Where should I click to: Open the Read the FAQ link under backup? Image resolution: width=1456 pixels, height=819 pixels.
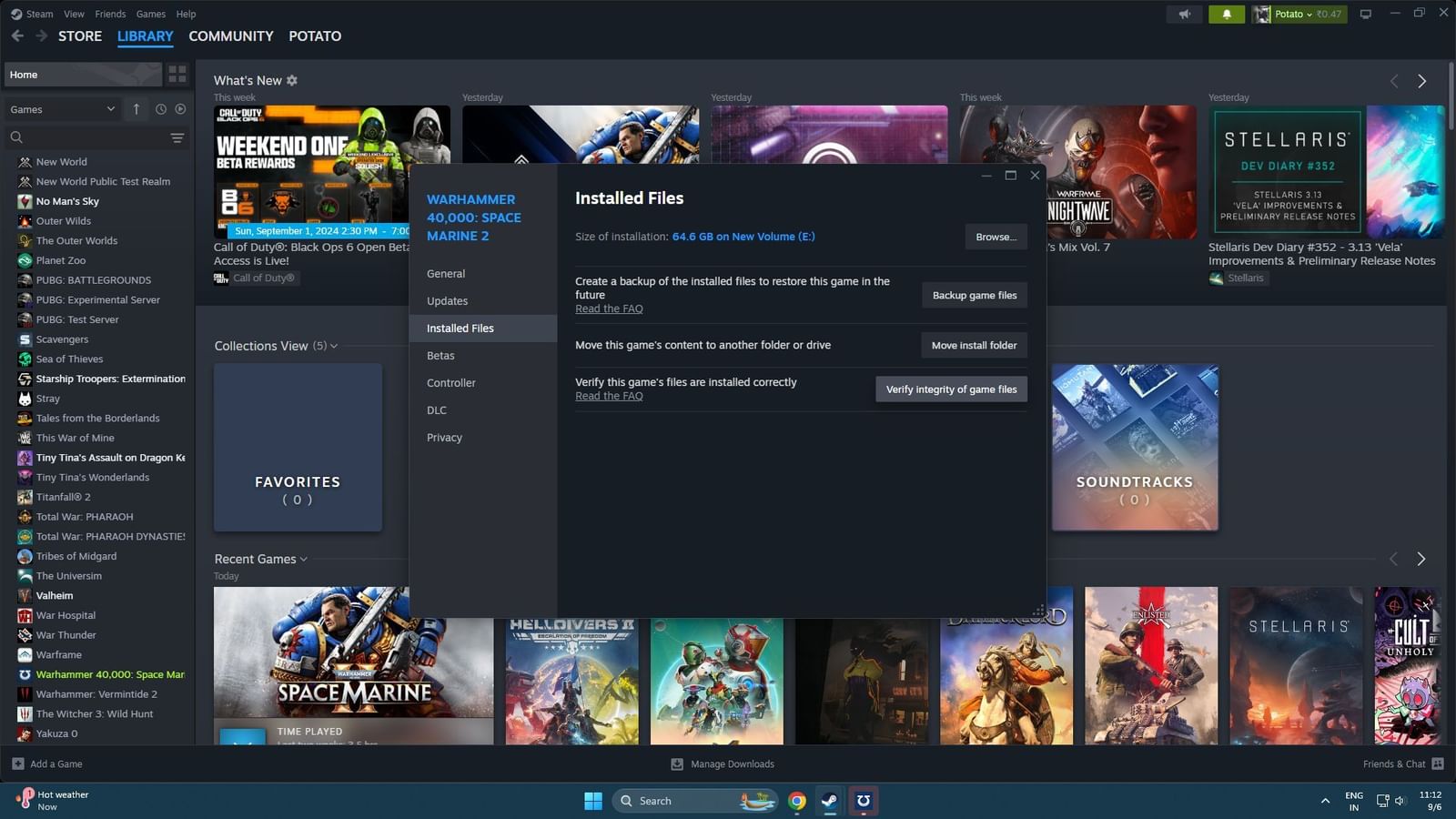point(609,308)
